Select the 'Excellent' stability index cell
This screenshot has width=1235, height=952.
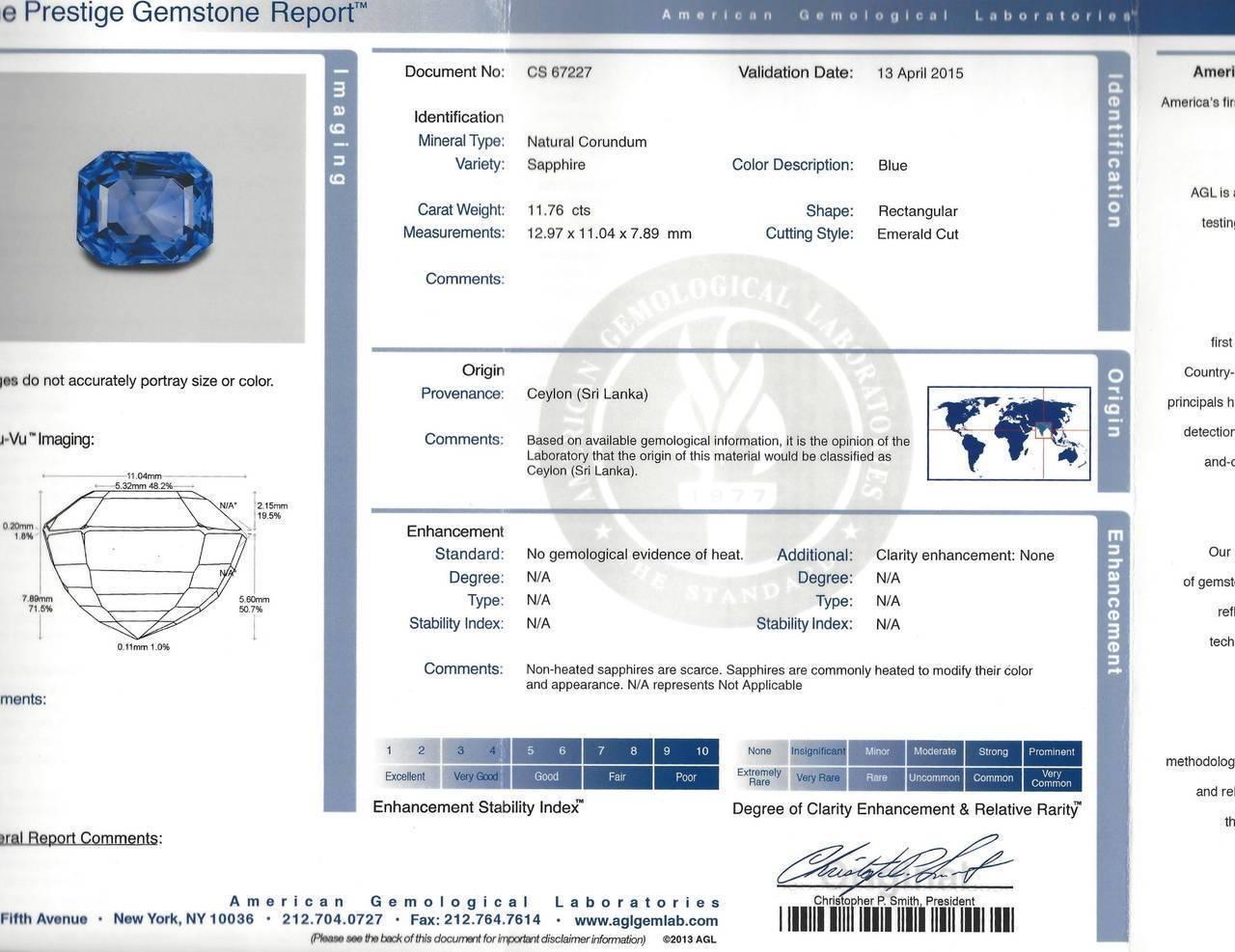[405, 776]
